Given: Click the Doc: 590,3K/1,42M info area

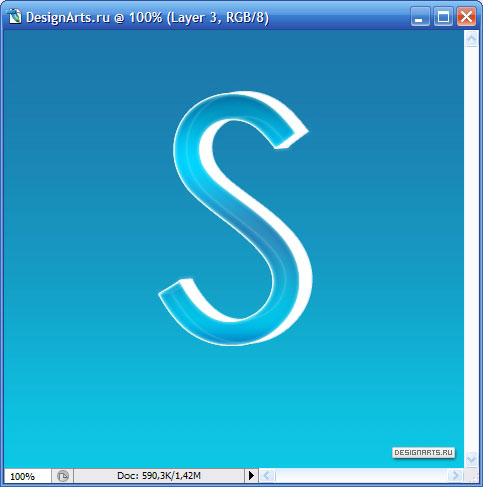Looking at the screenshot, I should (159, 476).
